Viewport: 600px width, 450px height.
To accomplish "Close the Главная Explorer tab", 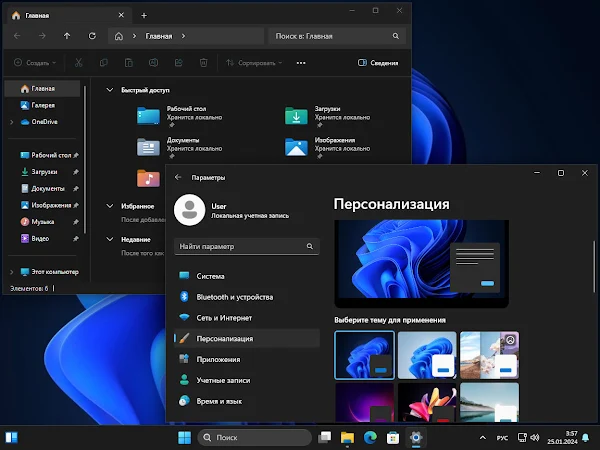I will (121, 15).
